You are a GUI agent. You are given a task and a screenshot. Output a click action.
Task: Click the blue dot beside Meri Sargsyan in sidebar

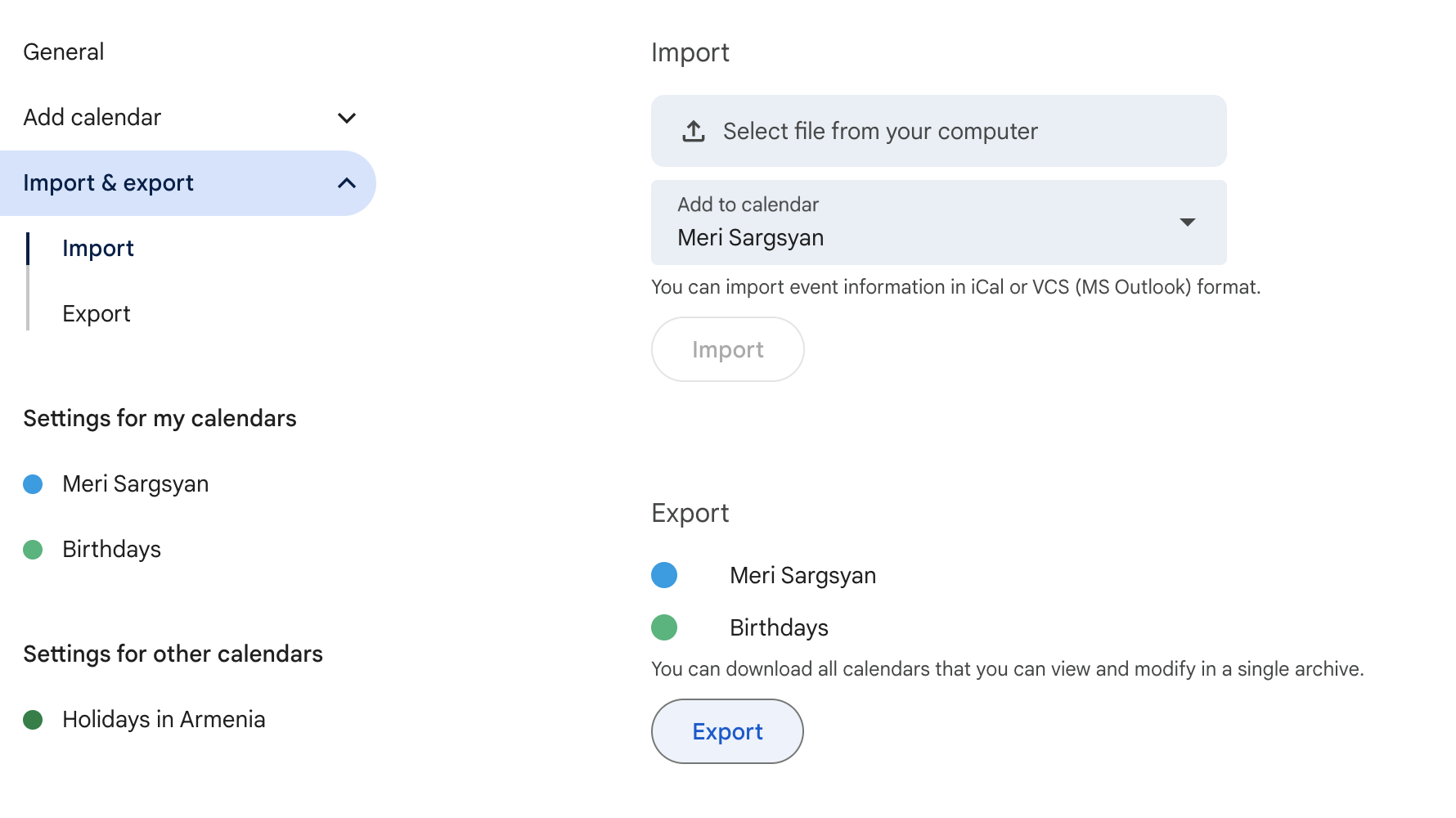coord(33,484)
